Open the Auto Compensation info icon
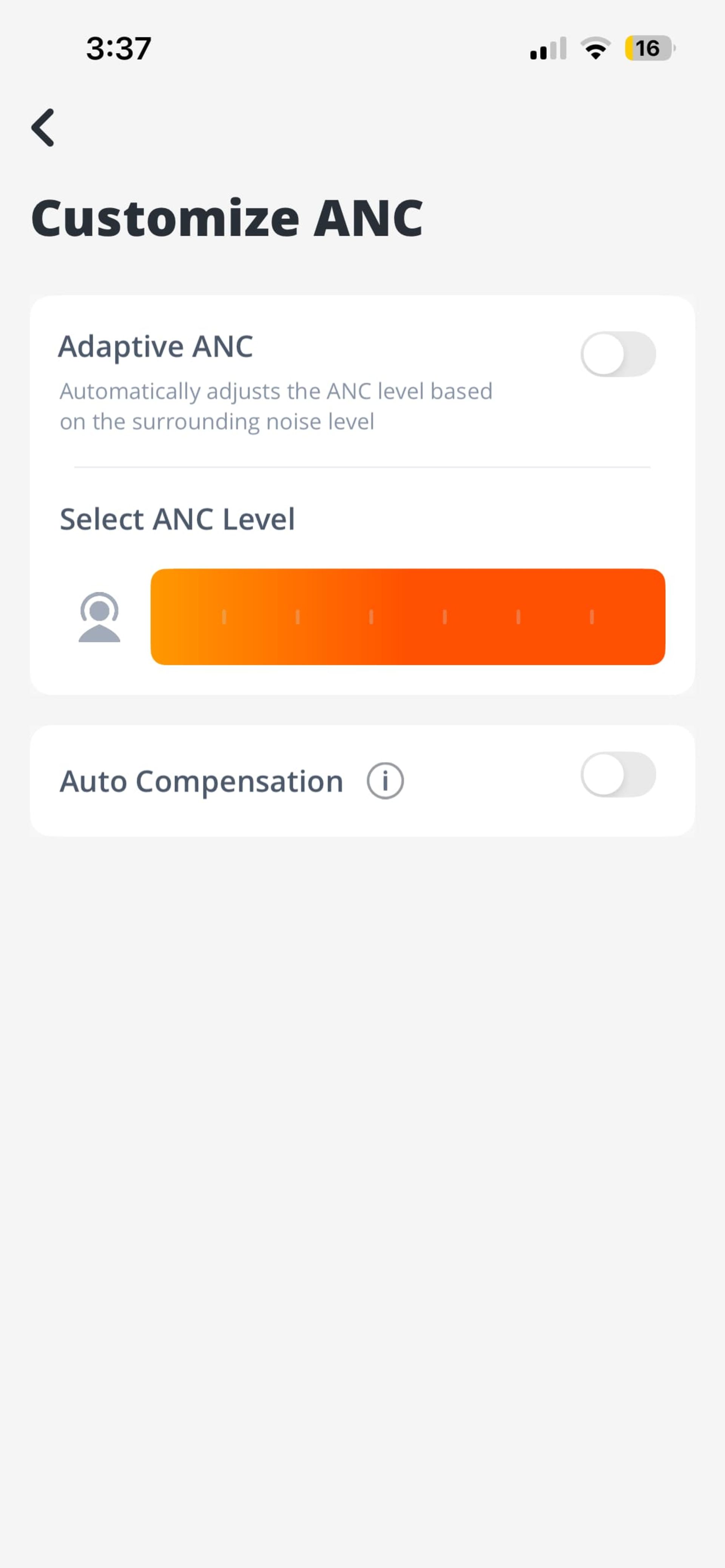 [x=385, y=780]
